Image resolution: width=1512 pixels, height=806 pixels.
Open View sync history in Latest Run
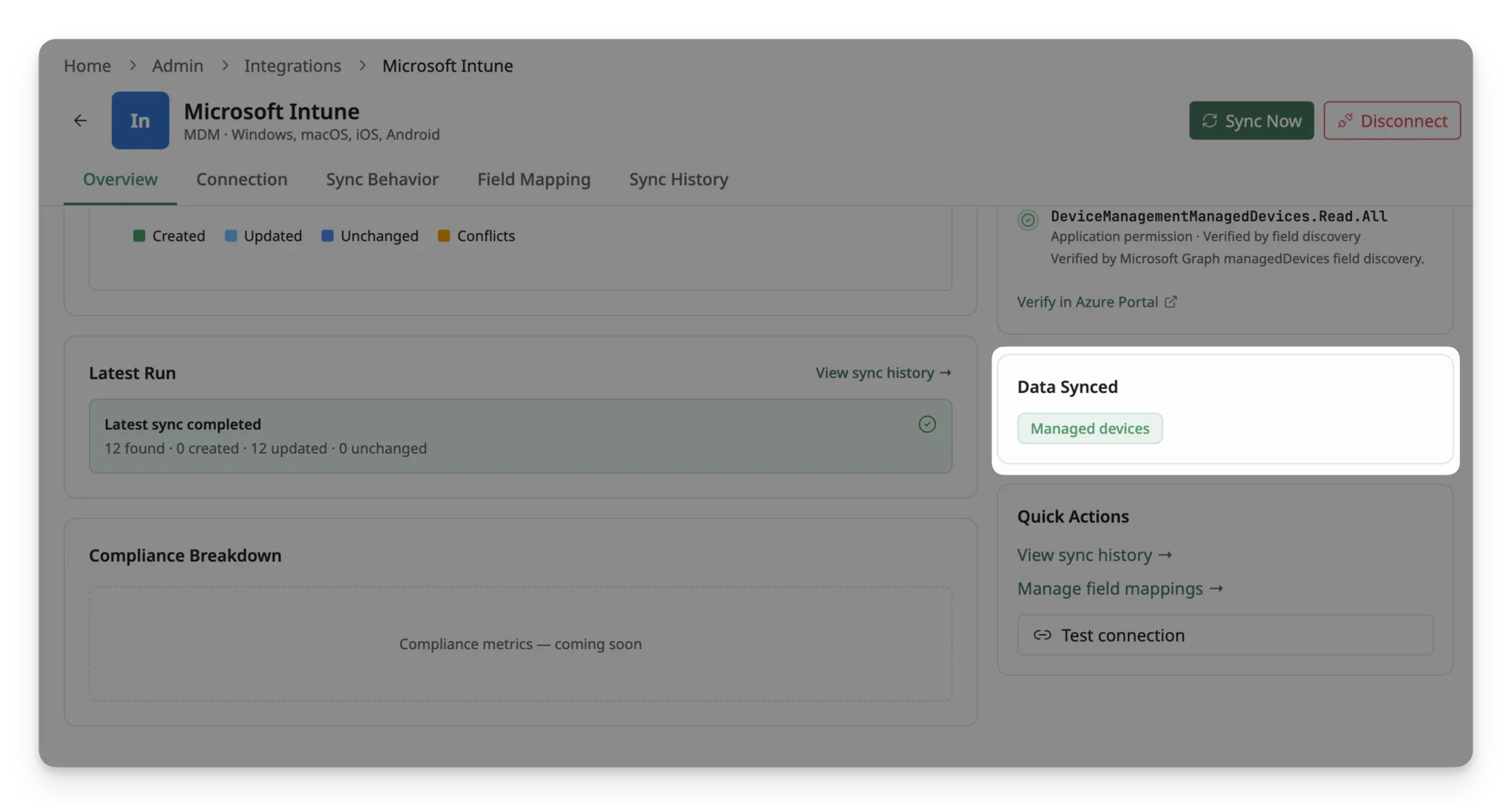[x=884, y=373]
